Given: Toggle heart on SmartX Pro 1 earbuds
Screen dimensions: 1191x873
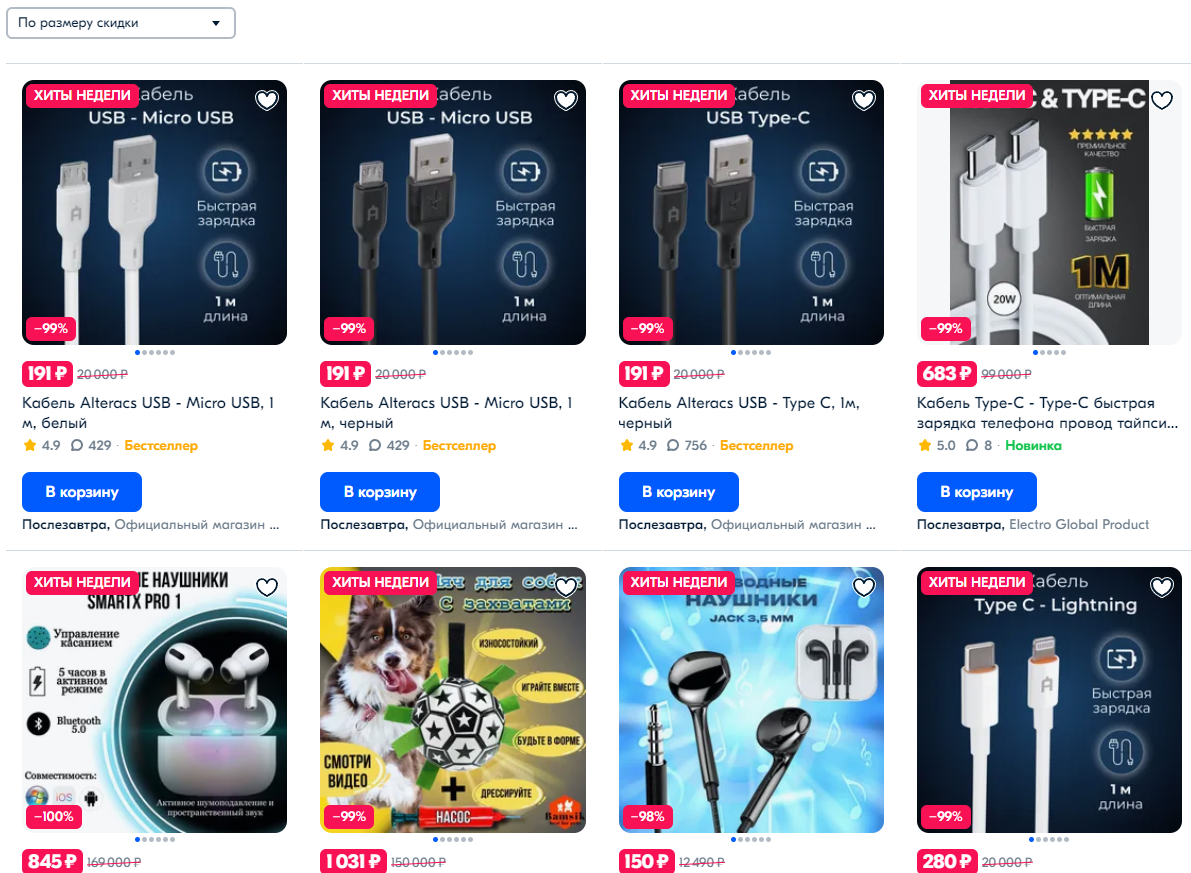Looking at the screenshot, I should pyautogui.click(x=267, y=587).
